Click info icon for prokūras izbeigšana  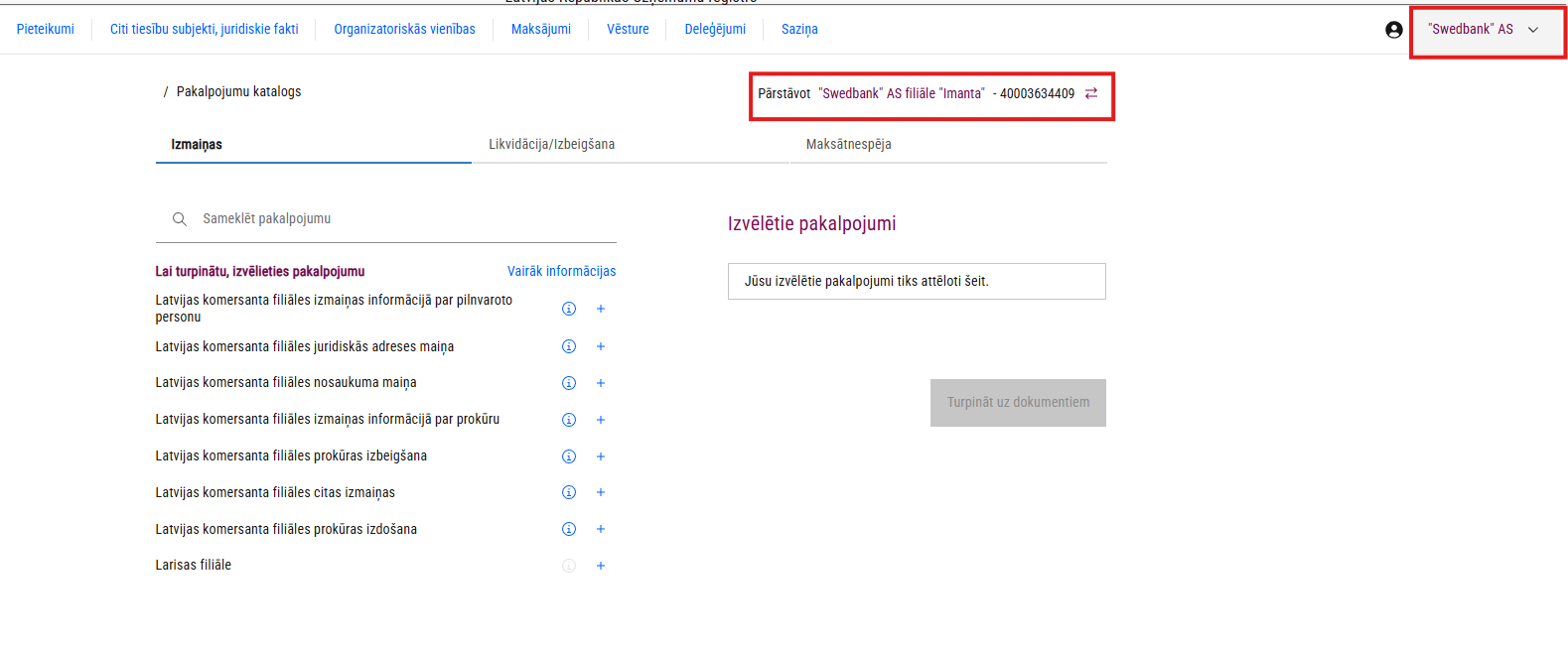(x=569, y=456)
